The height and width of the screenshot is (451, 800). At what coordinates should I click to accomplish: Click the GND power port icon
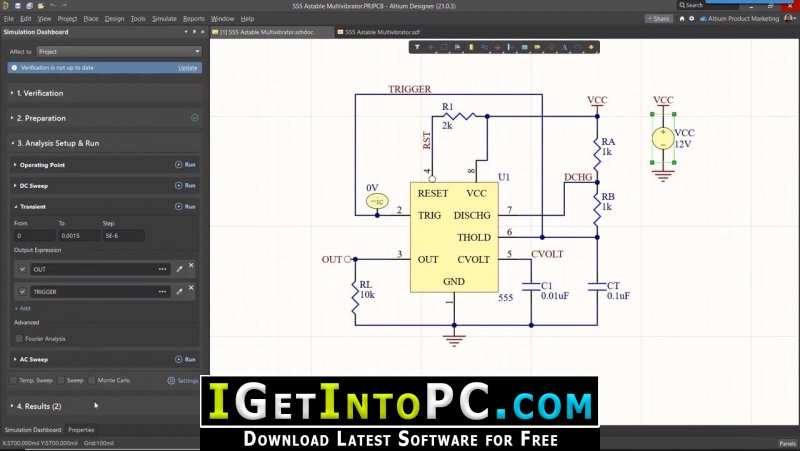coord(497,47)
